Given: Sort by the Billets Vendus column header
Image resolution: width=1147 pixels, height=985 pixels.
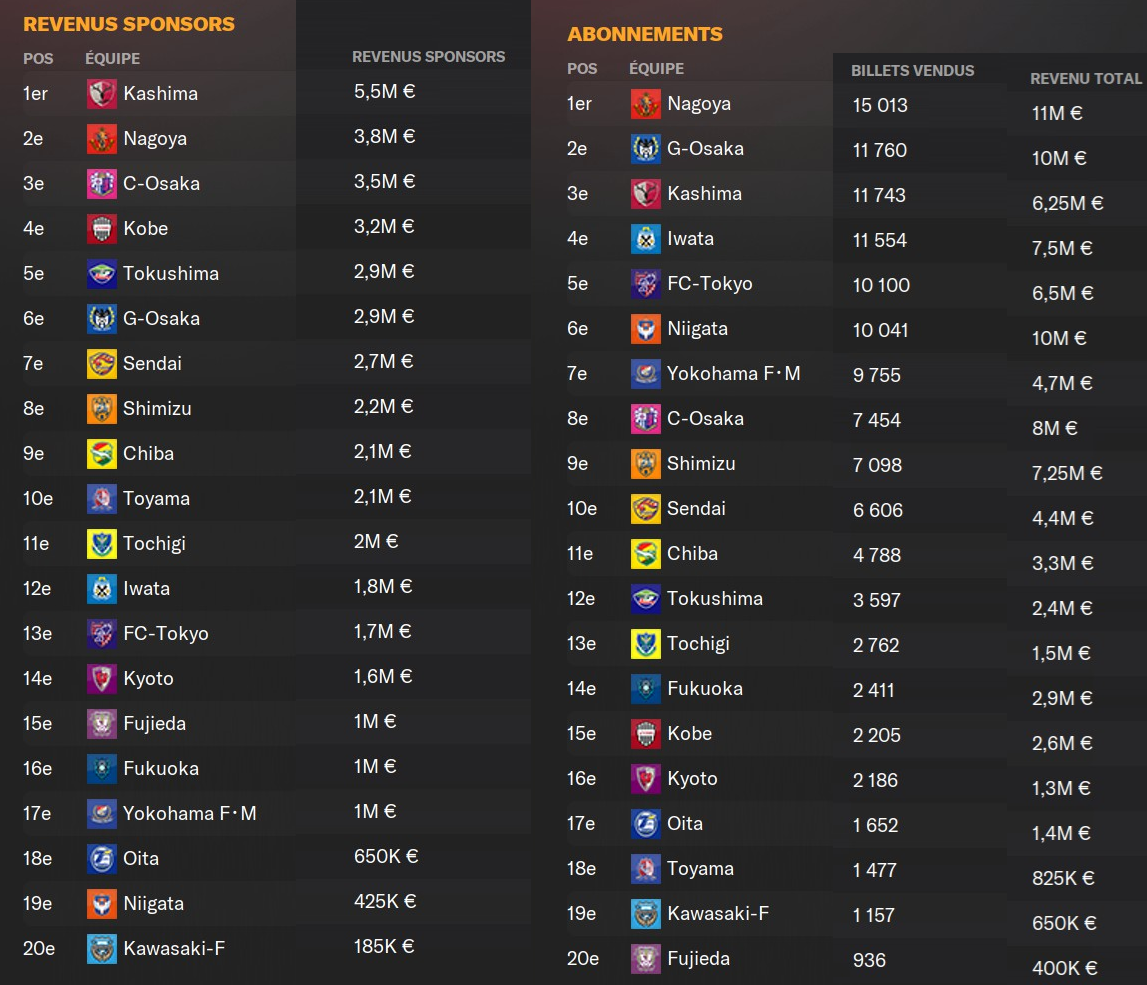Looking at the screenshot, I should click(x=912, y=71).
